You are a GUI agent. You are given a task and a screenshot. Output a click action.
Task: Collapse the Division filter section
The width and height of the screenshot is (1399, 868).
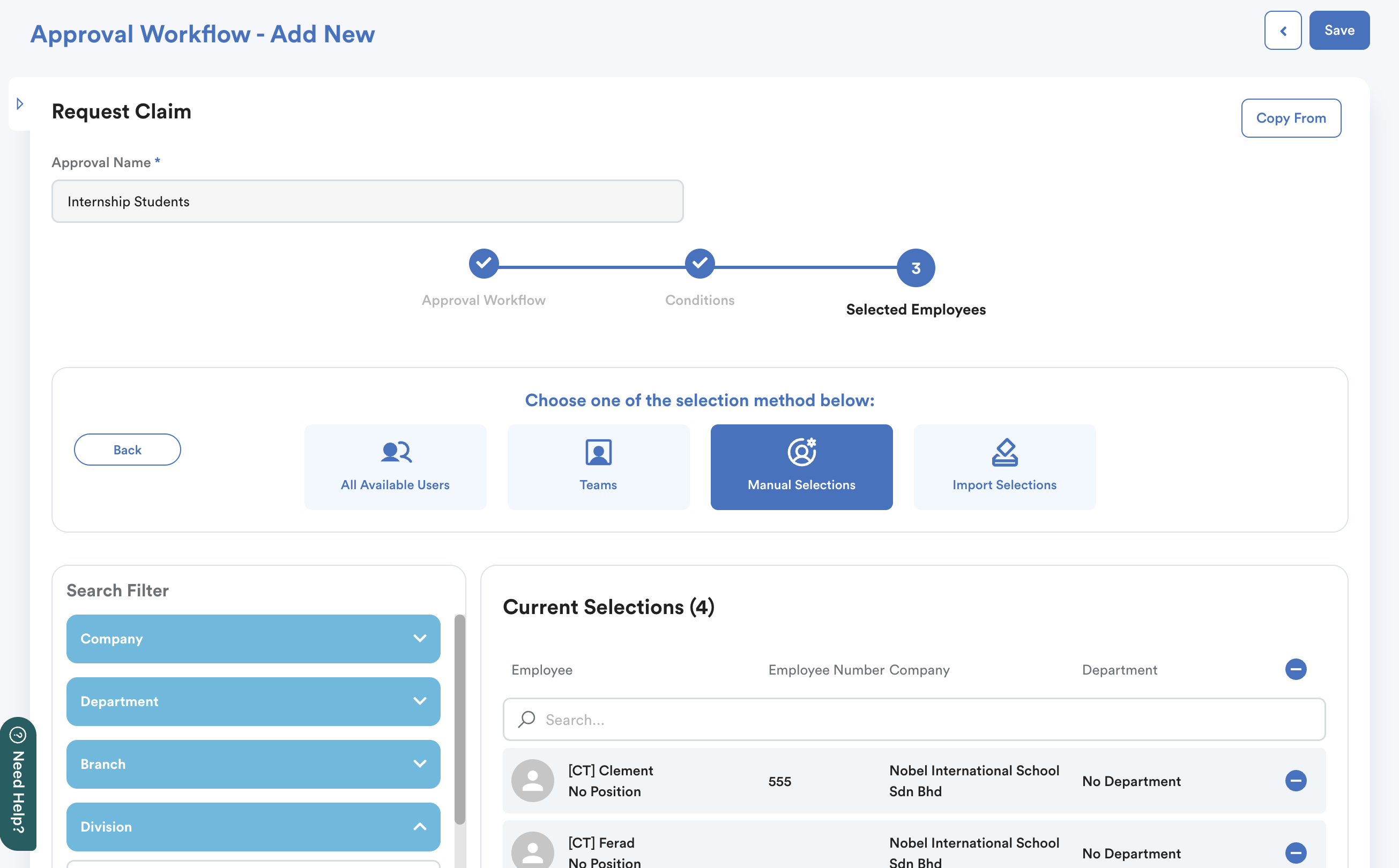[253, 827]
